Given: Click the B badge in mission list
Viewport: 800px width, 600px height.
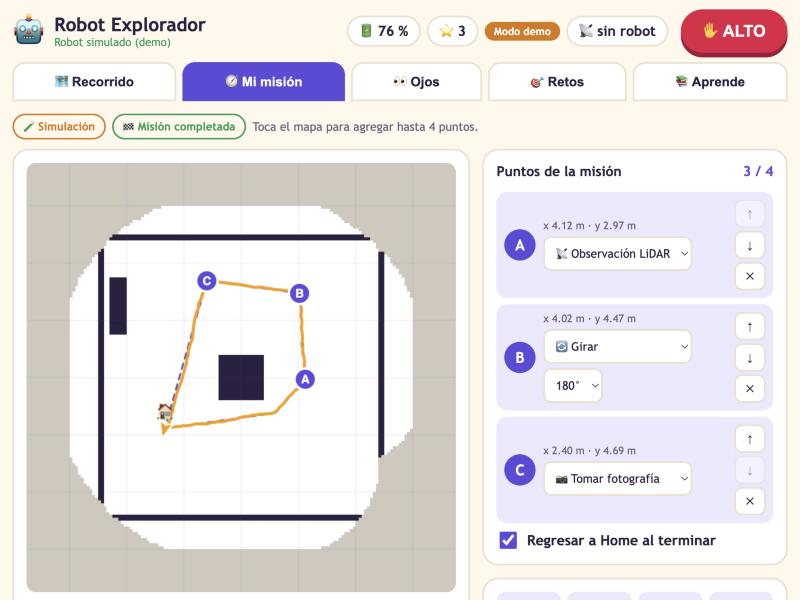Looking at the screenshot, I should pos(520,357).
